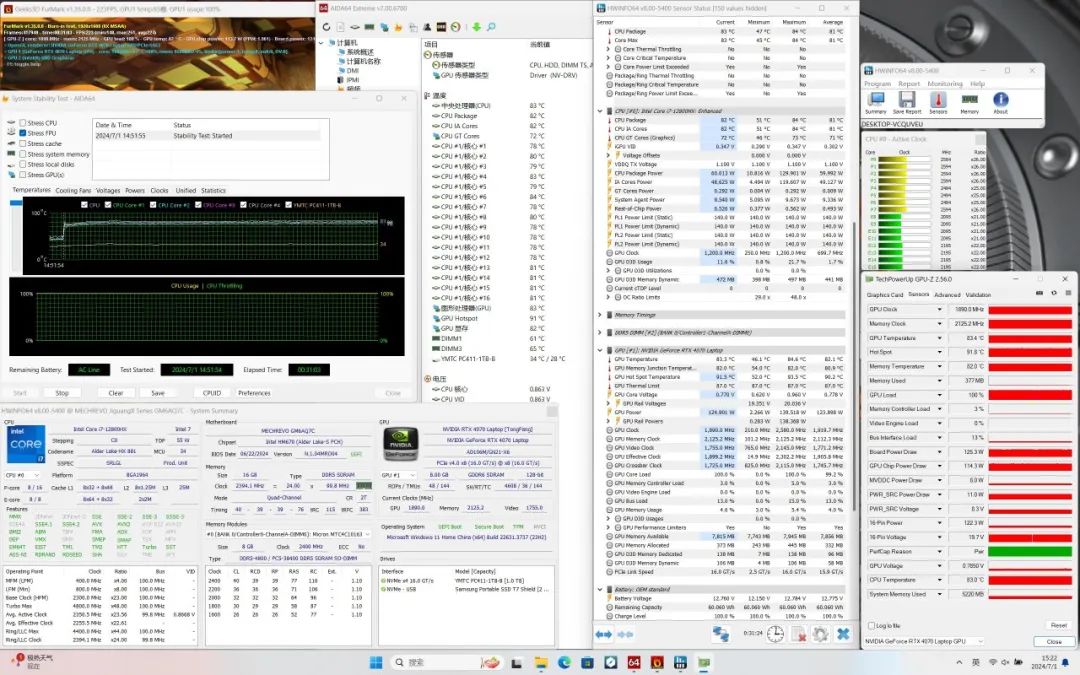
Task: Click the GPU Temperature red graph bar in GPU-Z
Action: pyautogui.click(x=1030, y=338)
